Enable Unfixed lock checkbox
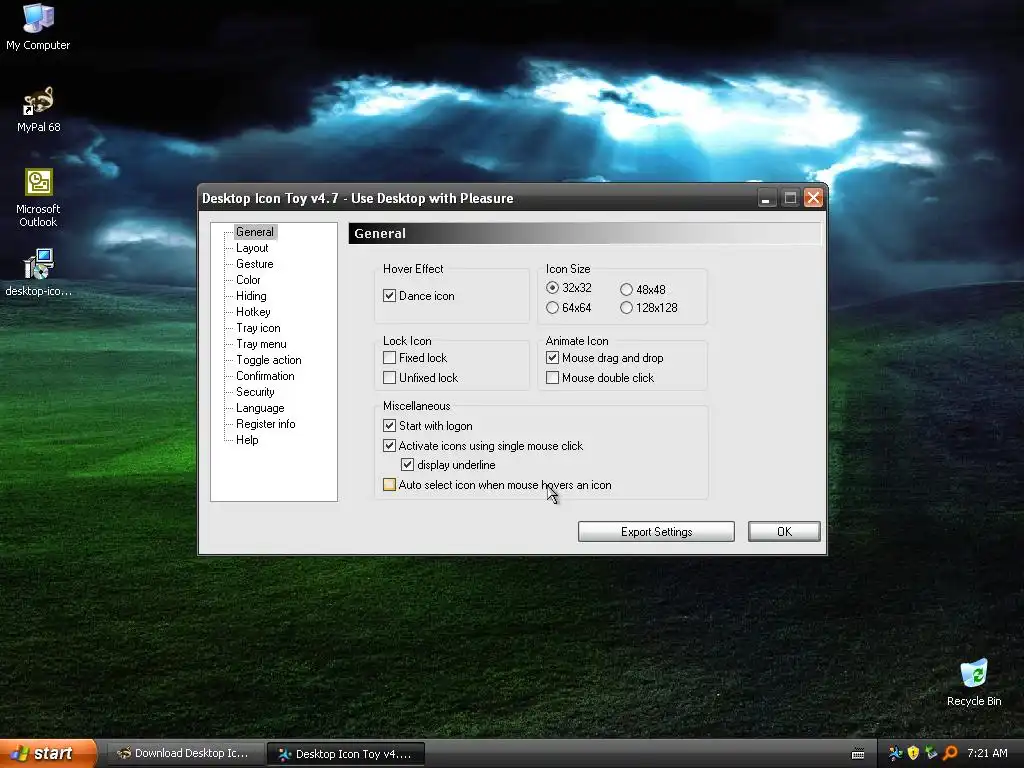Image resolution: width=1024 pixels, height=768 pixels. pyautogui.click(x=389, y=377)
